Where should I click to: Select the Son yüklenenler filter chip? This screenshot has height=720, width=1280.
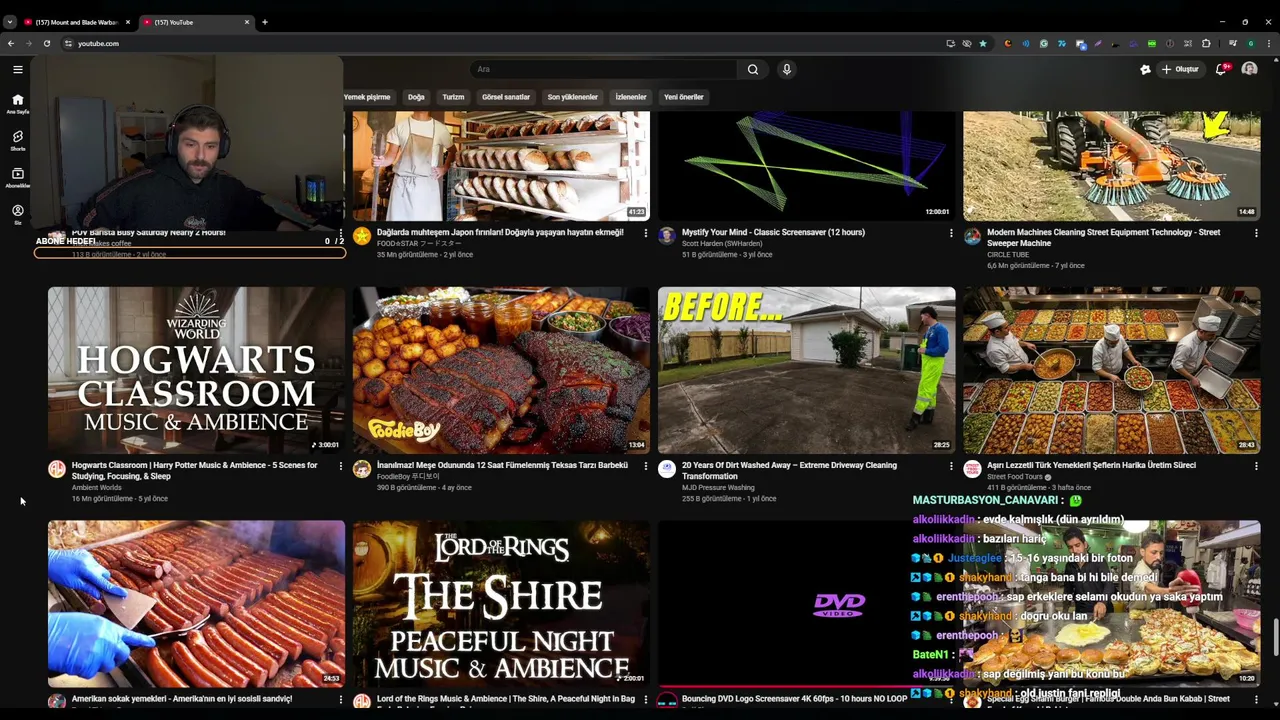point(573,97)
